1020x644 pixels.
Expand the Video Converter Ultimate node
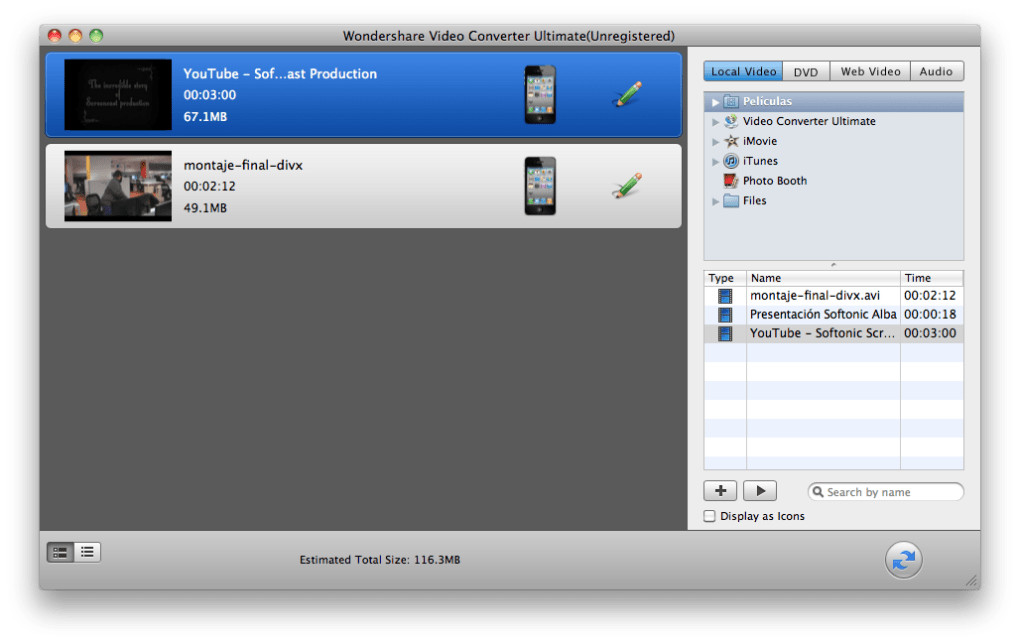[715, 122]
